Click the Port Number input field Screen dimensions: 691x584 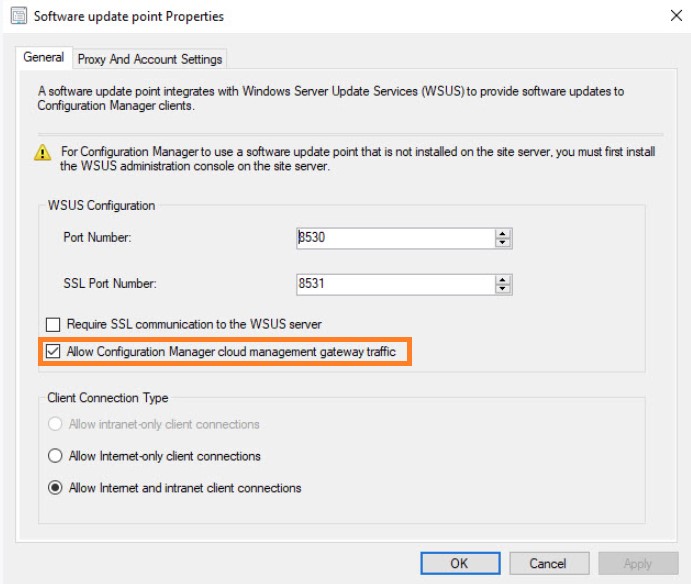pos(396,238)
